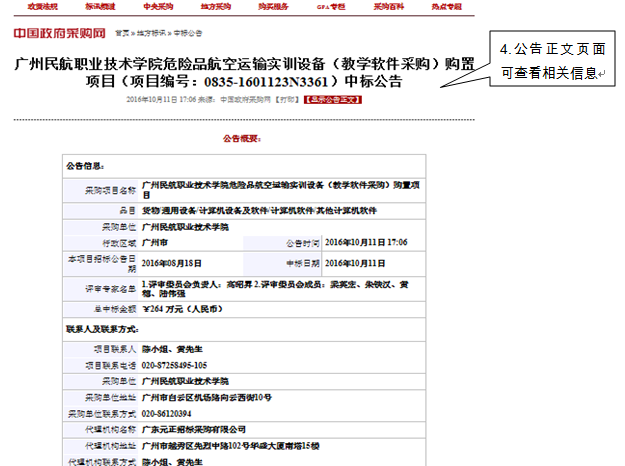Image resolution: width=625 pixels, height=466 pixels.
Task: Open the 标讯频道 navigation tab
Action: click(99, 6)
